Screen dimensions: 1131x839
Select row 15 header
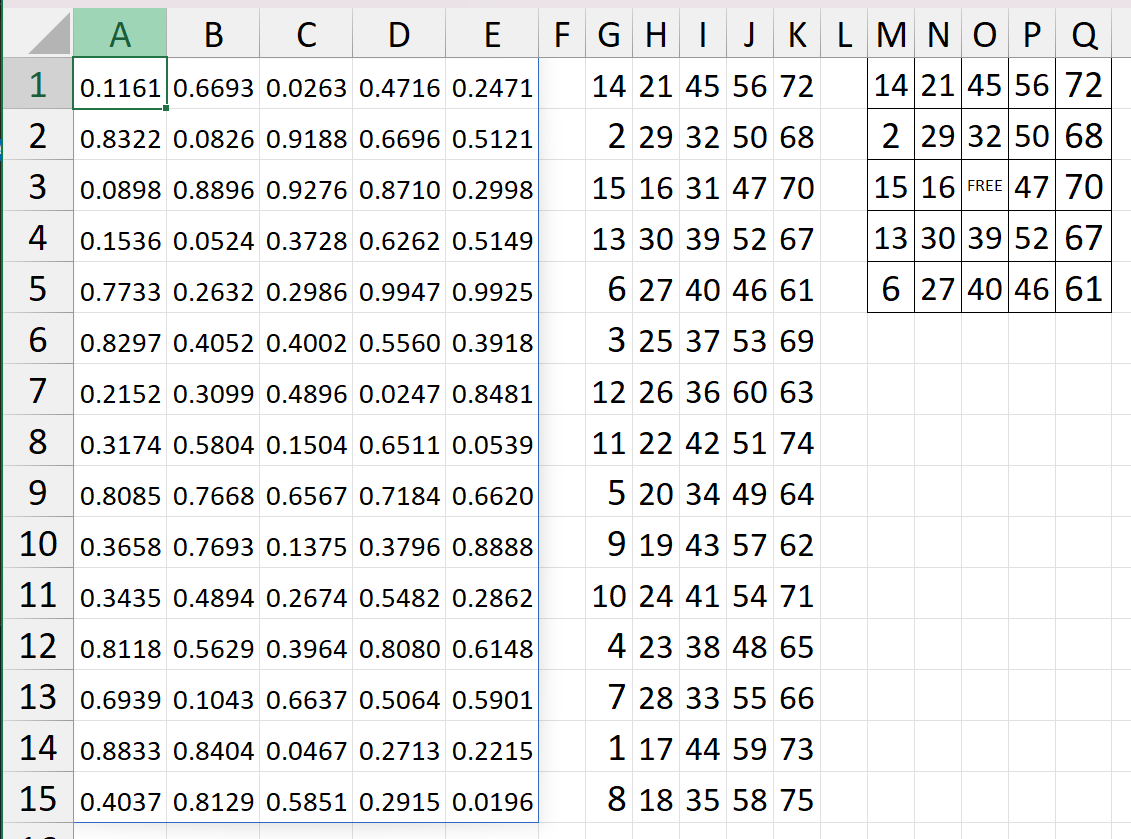[x=37, y=800]
